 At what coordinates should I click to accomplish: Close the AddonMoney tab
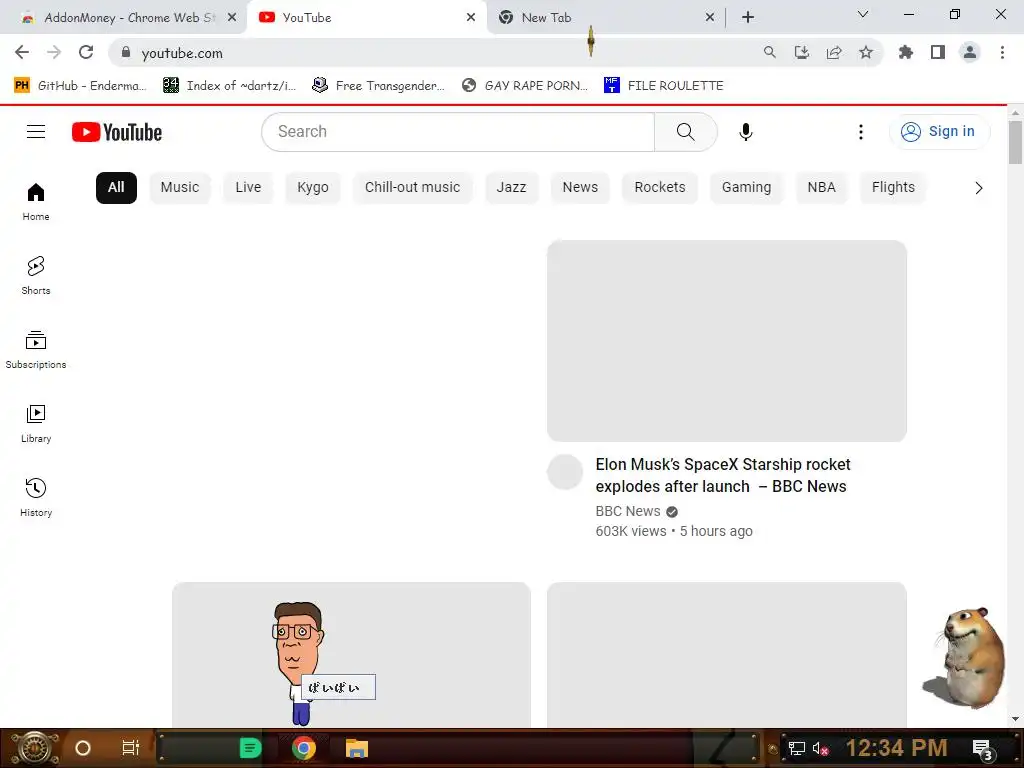click(232, 18)
